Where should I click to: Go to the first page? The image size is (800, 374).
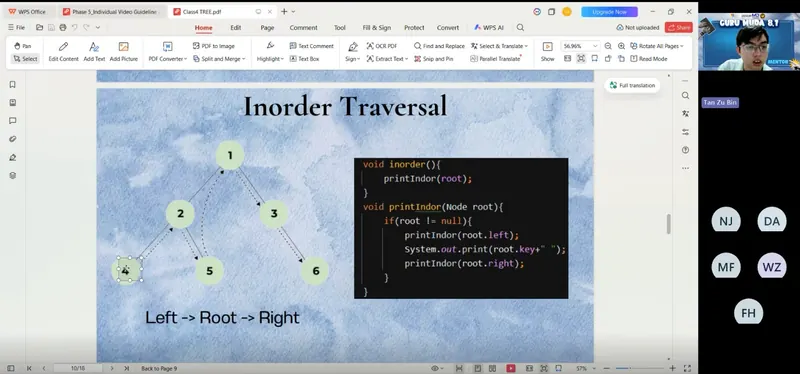click(x=29, y=368)
